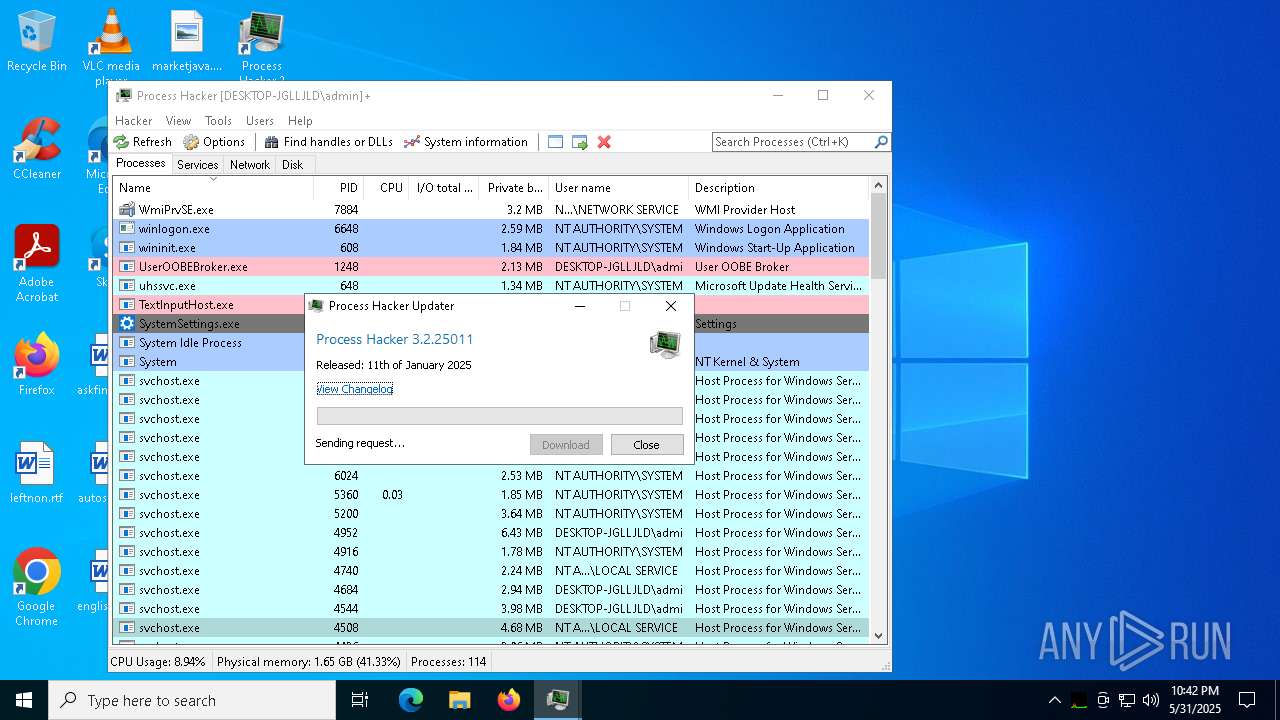This screenshot has width=1280, height=720.
Task: Open Firefox desktop shortcut
Action: (37, 364)
